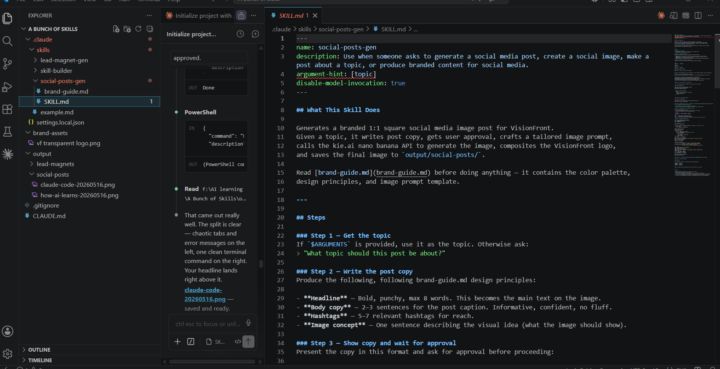
Task: Send the chat message with arrow button
Action: click(x=248, y=341)
